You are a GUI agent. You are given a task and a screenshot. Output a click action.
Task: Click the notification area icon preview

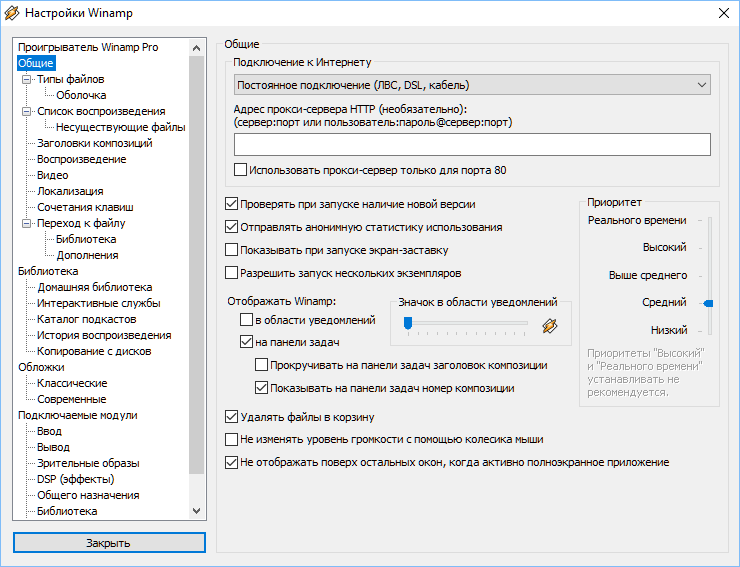pos(549,325)
